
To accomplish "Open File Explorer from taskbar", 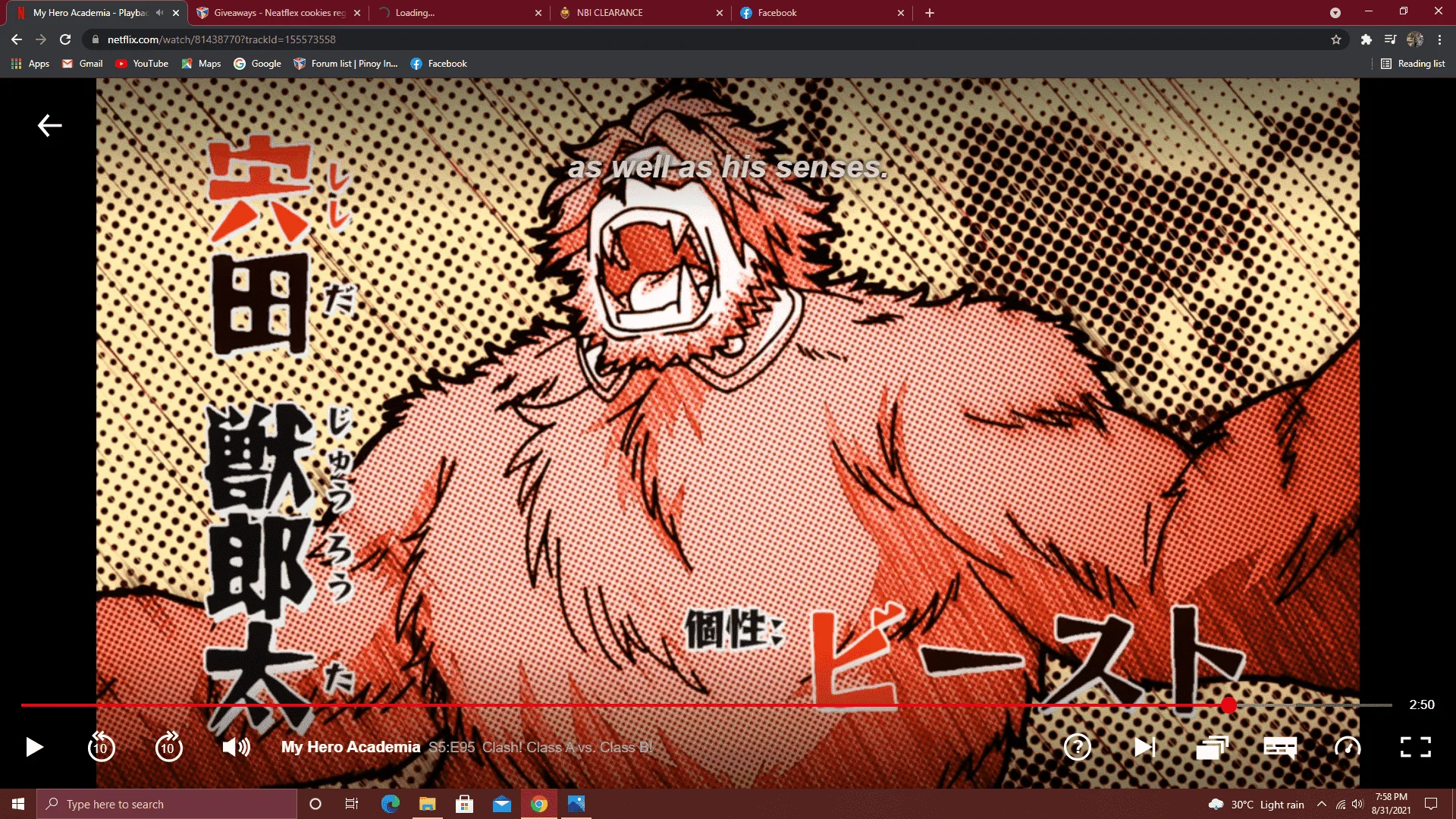I will pyautogui.click(x=427, y=804).
